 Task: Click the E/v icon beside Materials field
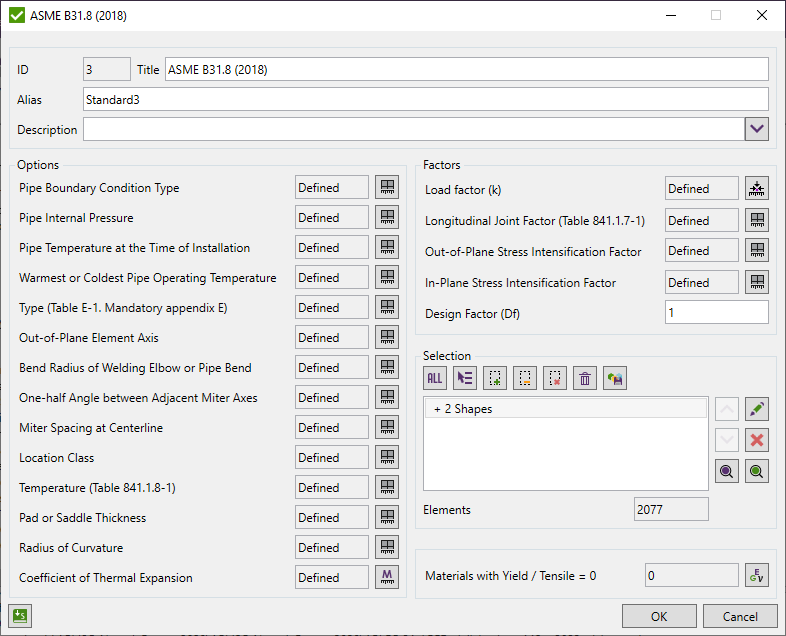[757, 576]
